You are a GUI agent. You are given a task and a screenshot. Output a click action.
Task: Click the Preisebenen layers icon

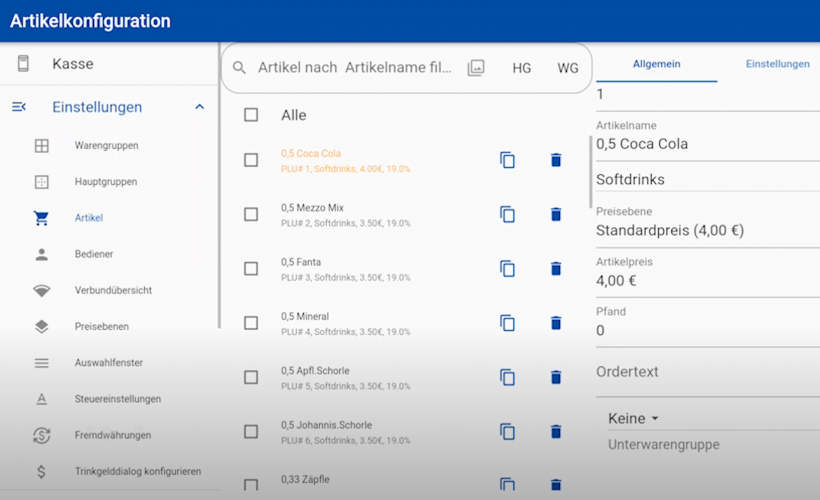pyautogui.click(x=42, y=326)
